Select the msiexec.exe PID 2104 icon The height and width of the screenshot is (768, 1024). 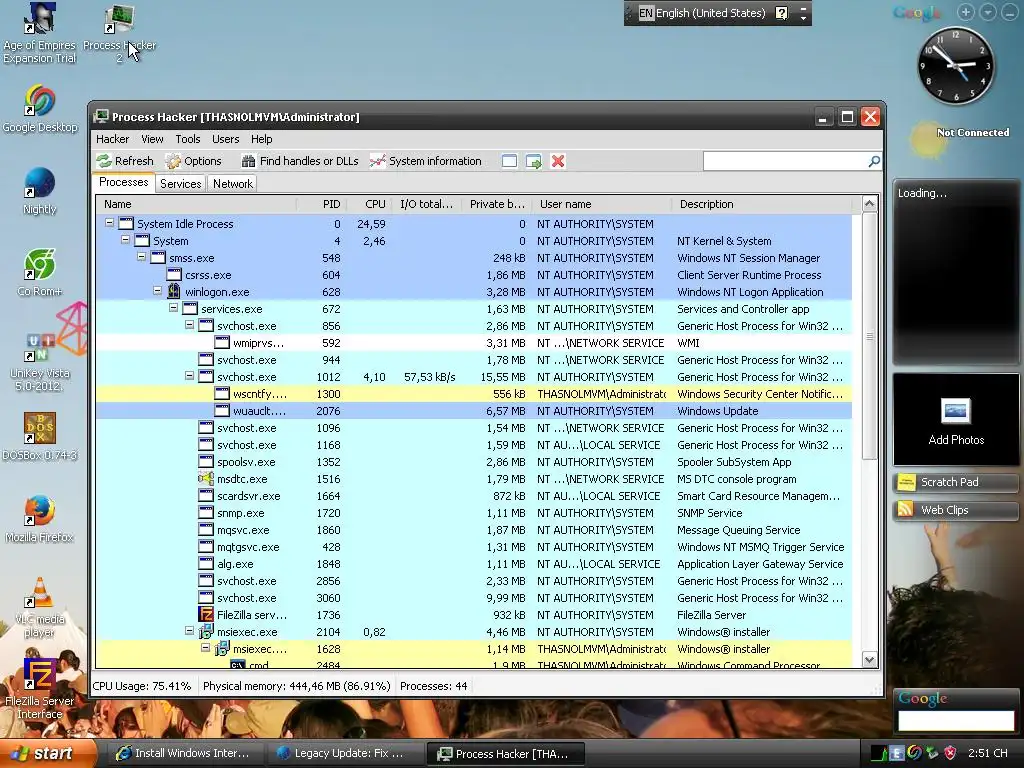point(206,632)
